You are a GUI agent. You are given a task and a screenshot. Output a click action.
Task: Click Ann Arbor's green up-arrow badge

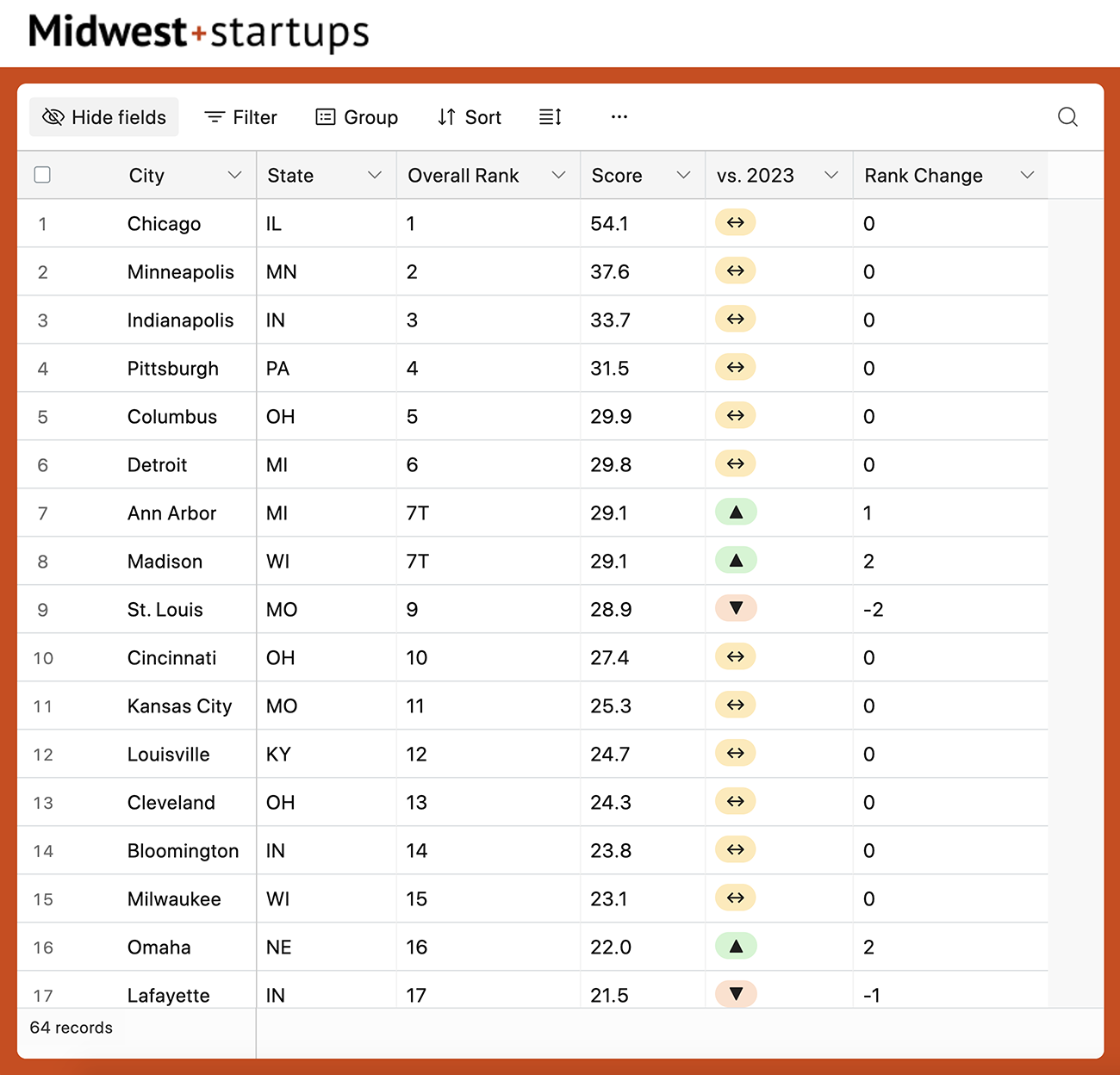click(x=736, y=513)
